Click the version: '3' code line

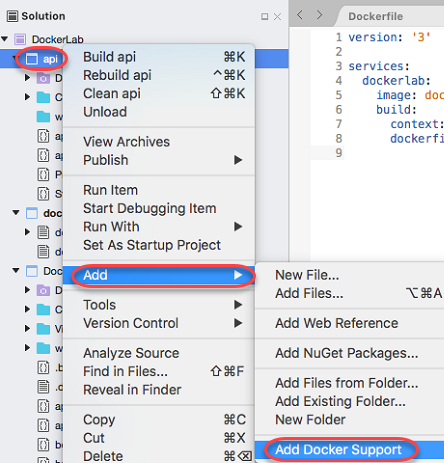[x=389, y=37]
